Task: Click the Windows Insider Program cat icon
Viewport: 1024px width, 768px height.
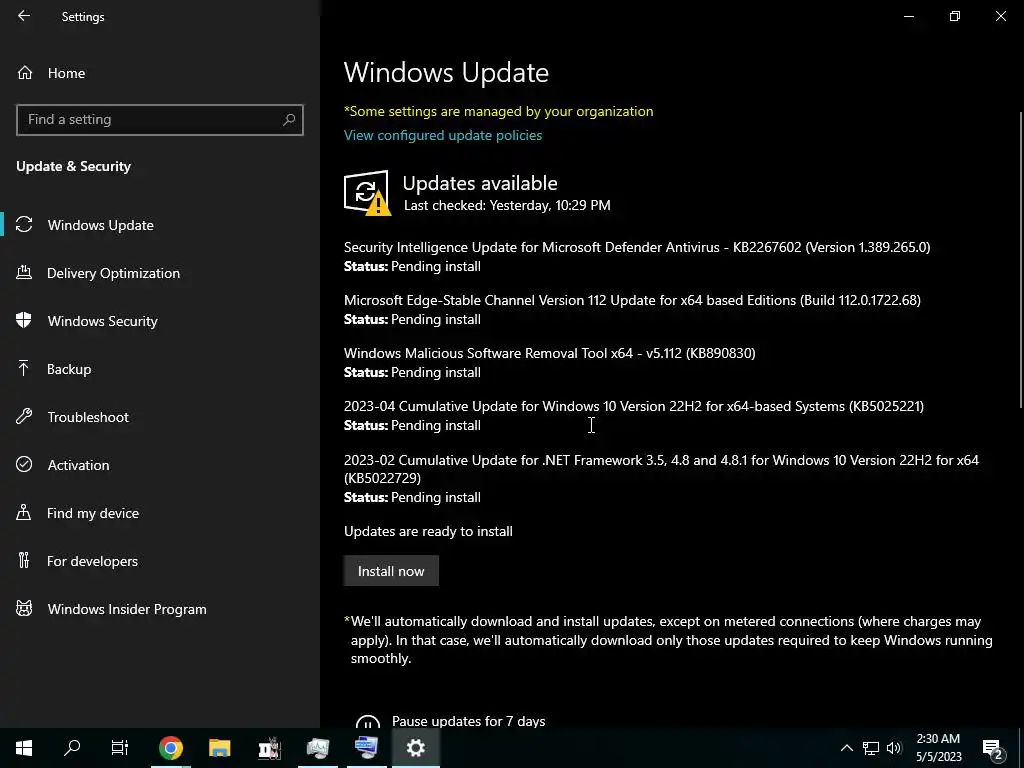Action: [x=24, y=609]
